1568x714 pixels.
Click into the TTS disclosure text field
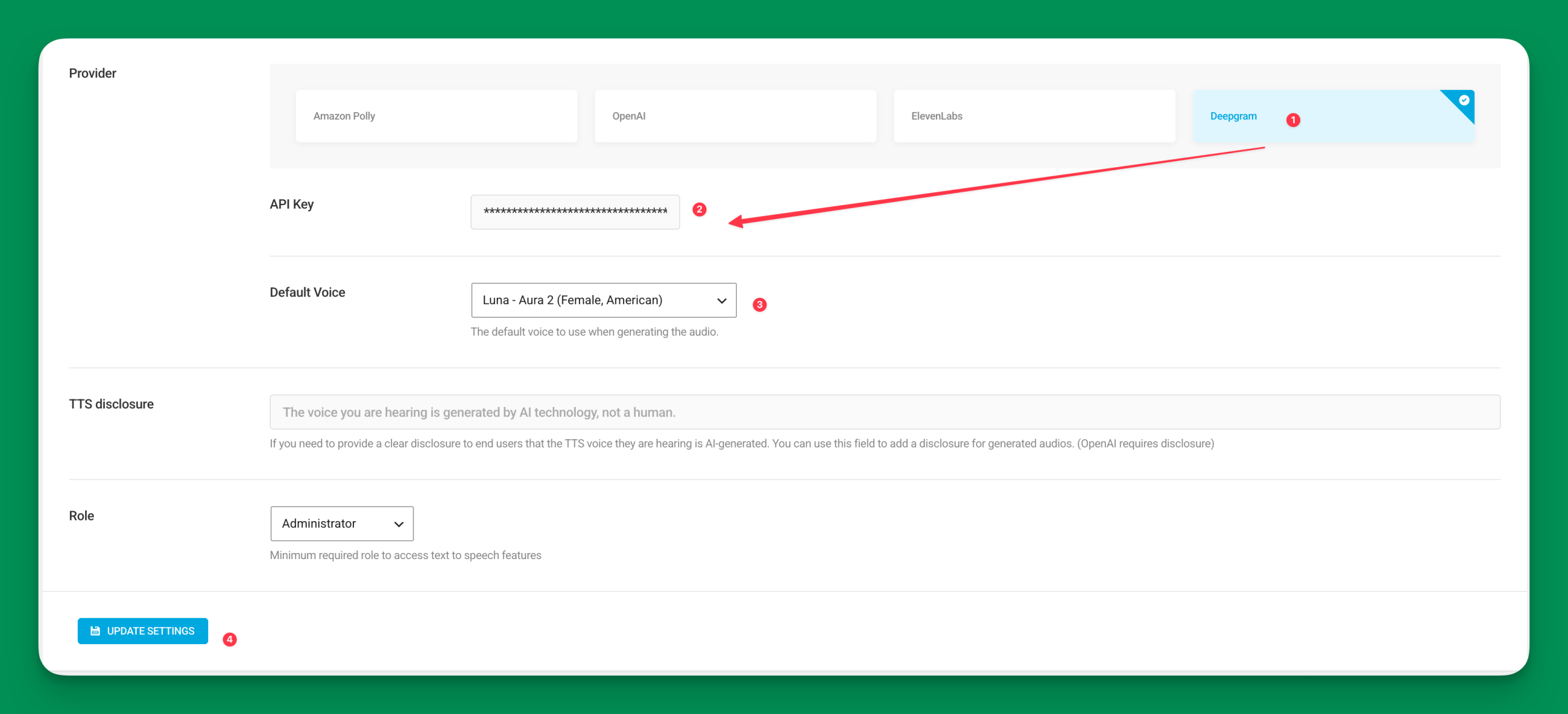884,412
